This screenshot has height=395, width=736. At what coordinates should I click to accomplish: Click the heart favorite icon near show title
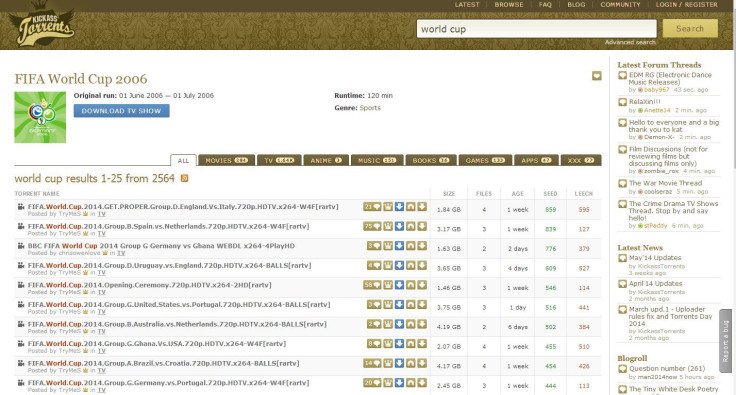(597, 76)
